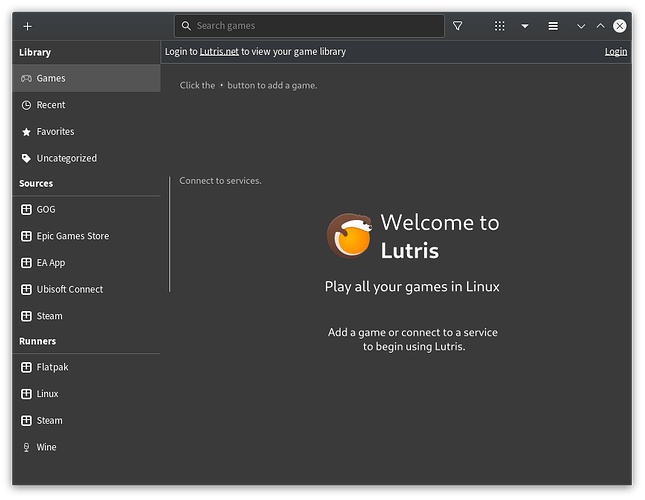Viewport: 645px width, 500px height.
Task: Click the wine glass icon
Action: (x=26, y=447)
